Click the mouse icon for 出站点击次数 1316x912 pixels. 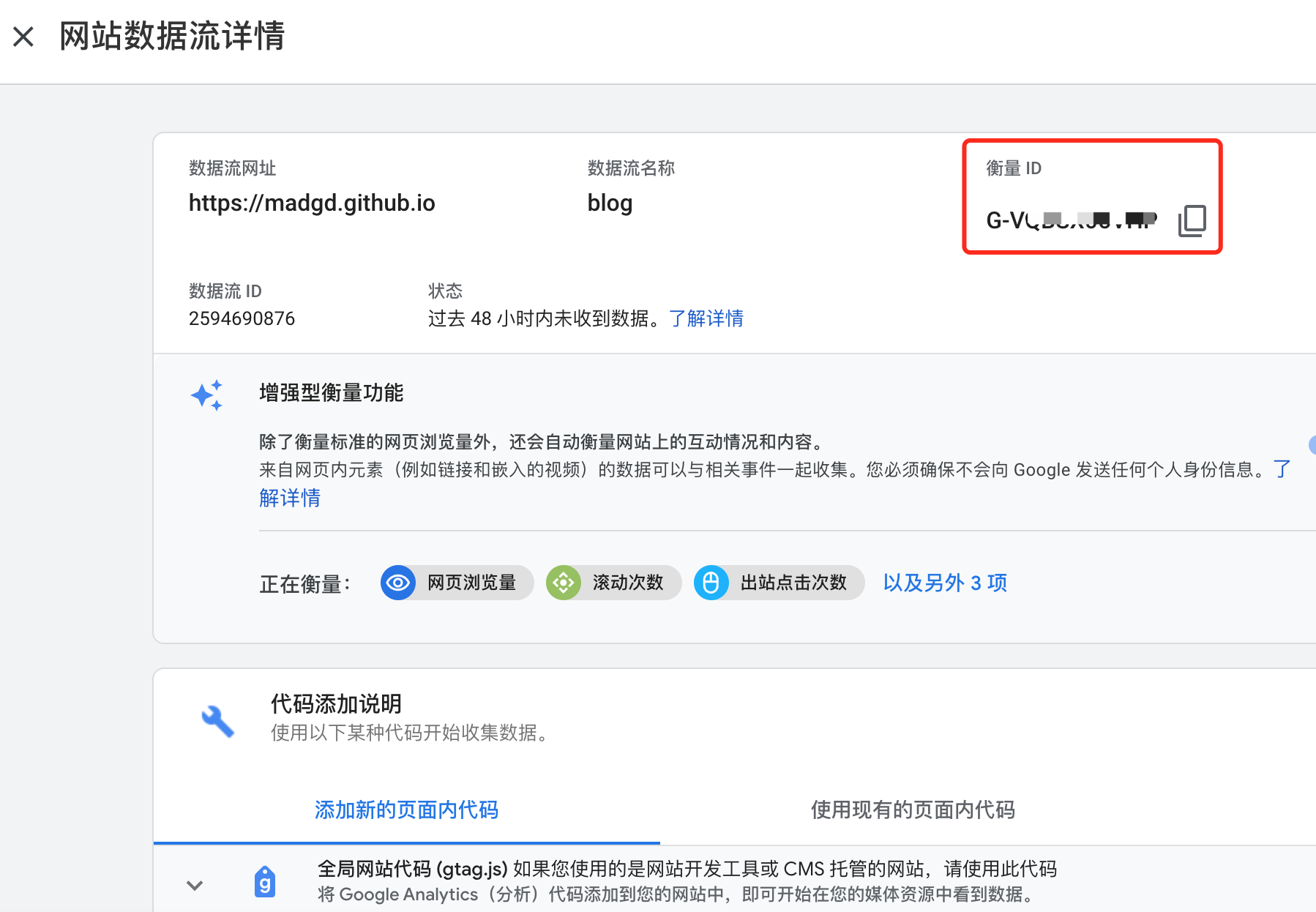point(711,583)
